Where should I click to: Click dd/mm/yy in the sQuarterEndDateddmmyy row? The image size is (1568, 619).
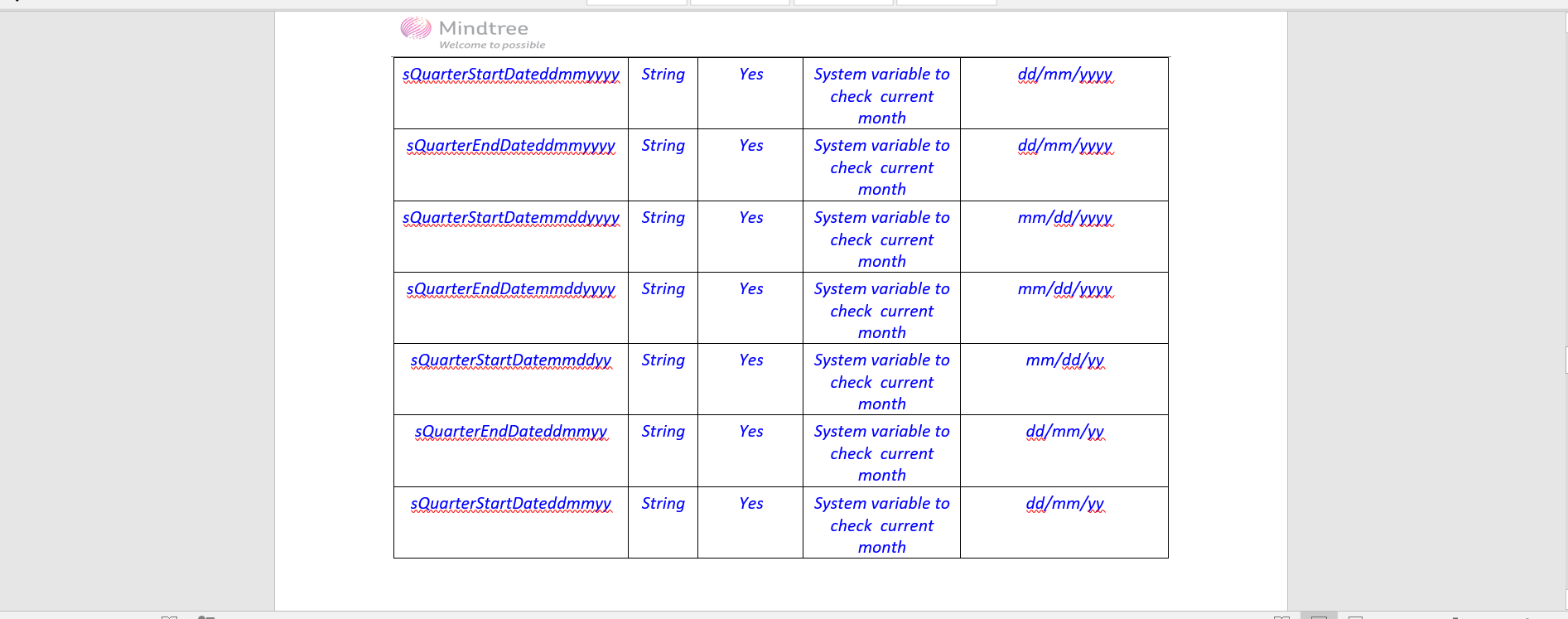[1064, 432]
